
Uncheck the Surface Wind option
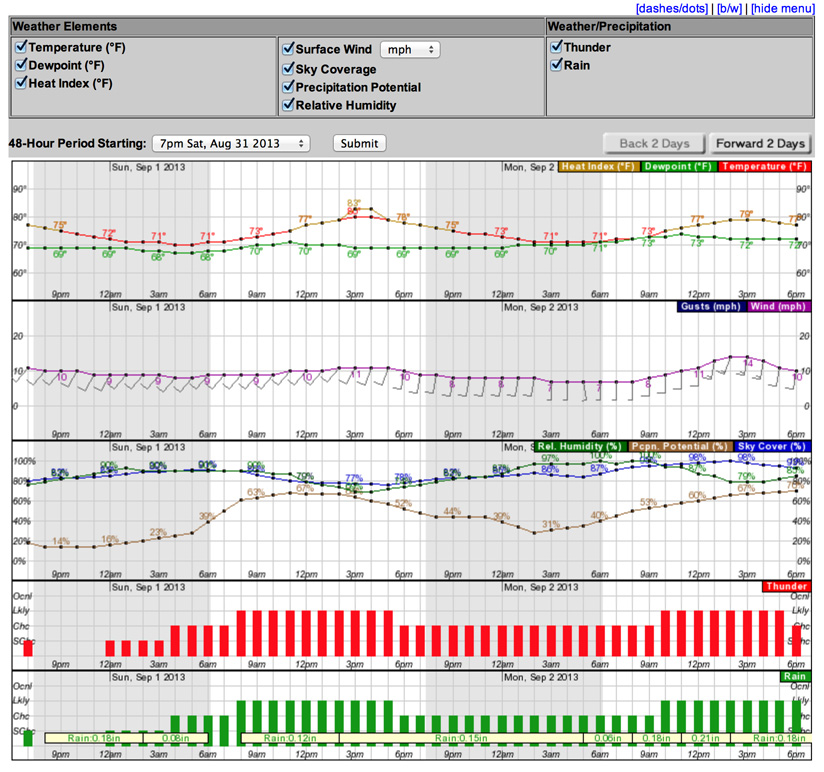288,49
